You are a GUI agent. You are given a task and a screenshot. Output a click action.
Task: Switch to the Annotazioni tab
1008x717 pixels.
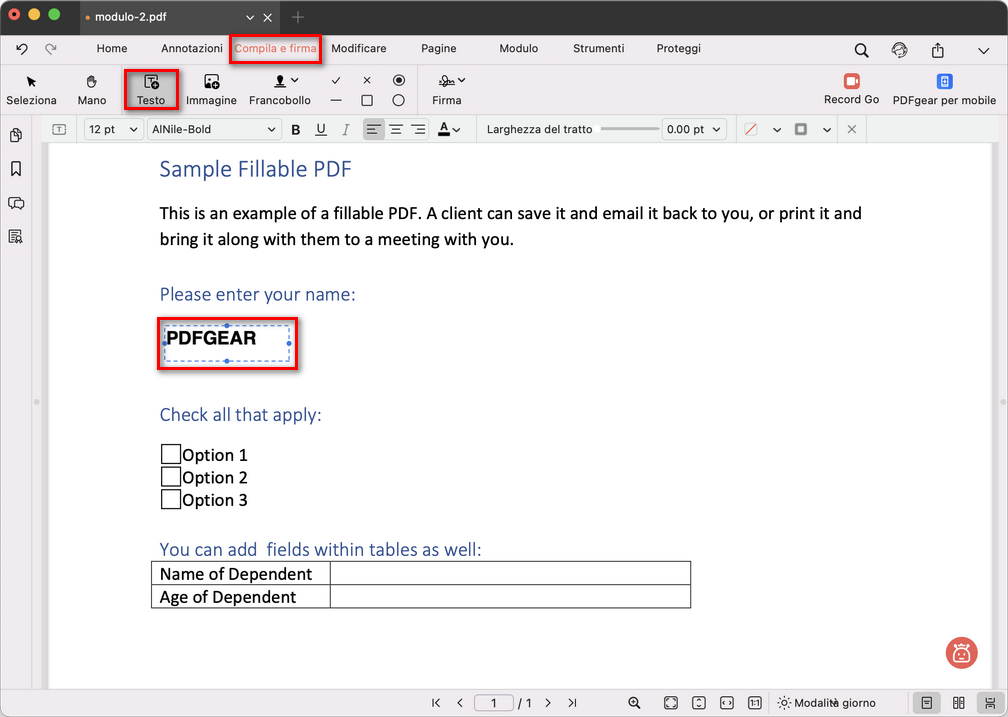[x=192, y=48]
